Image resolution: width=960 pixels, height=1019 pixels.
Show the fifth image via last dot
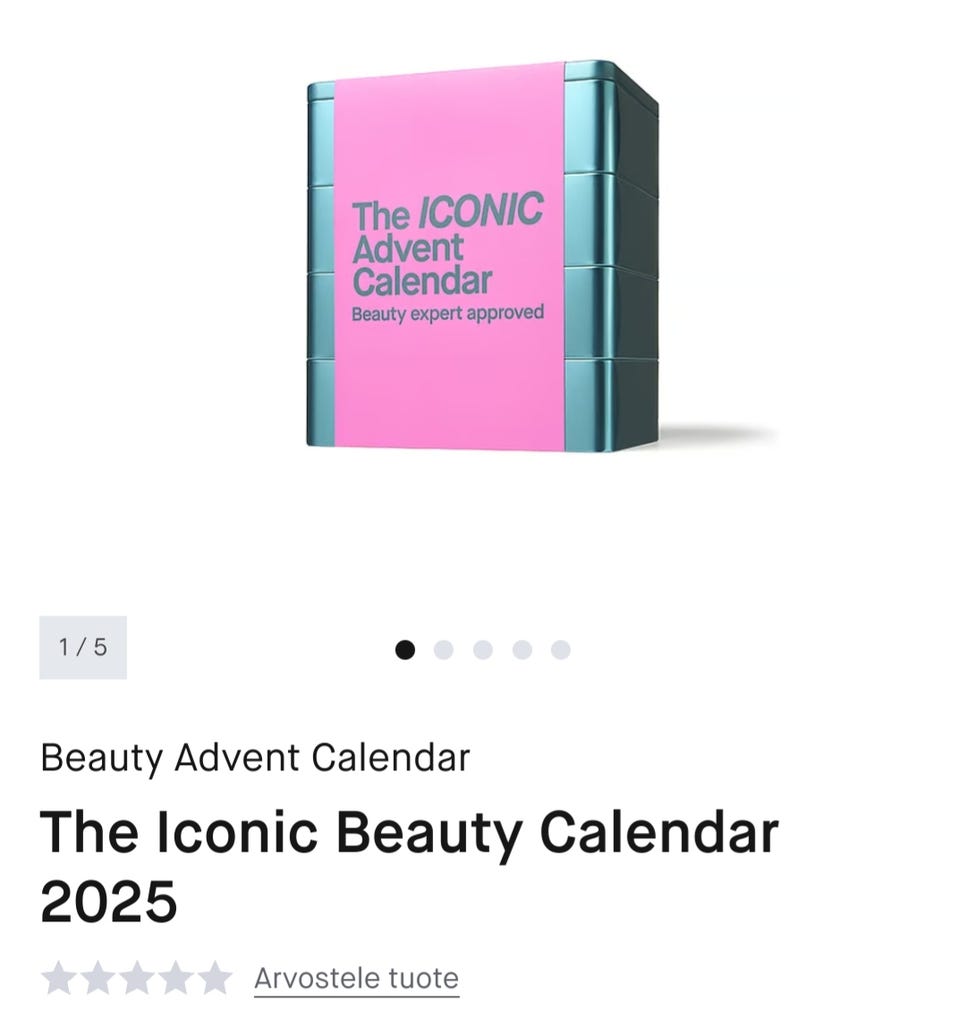[x=561, y=650]
